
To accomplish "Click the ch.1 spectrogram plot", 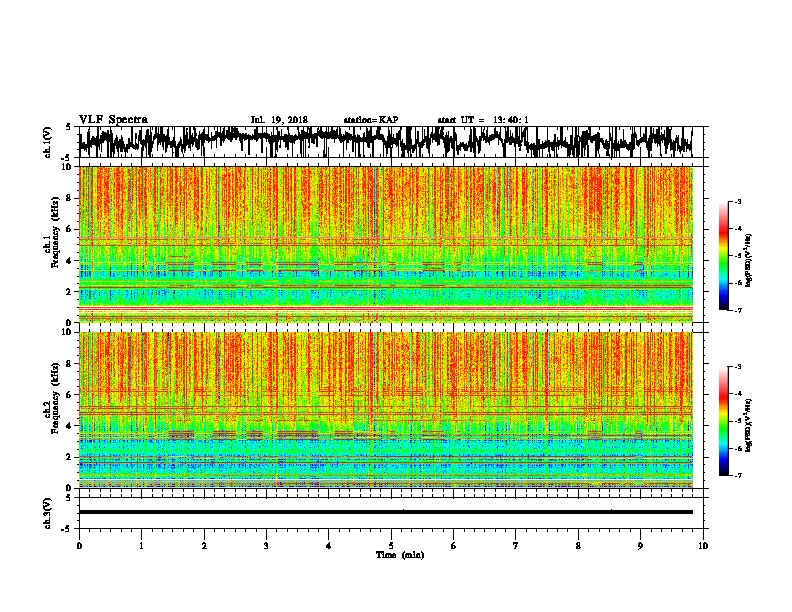I will (385, 244).
